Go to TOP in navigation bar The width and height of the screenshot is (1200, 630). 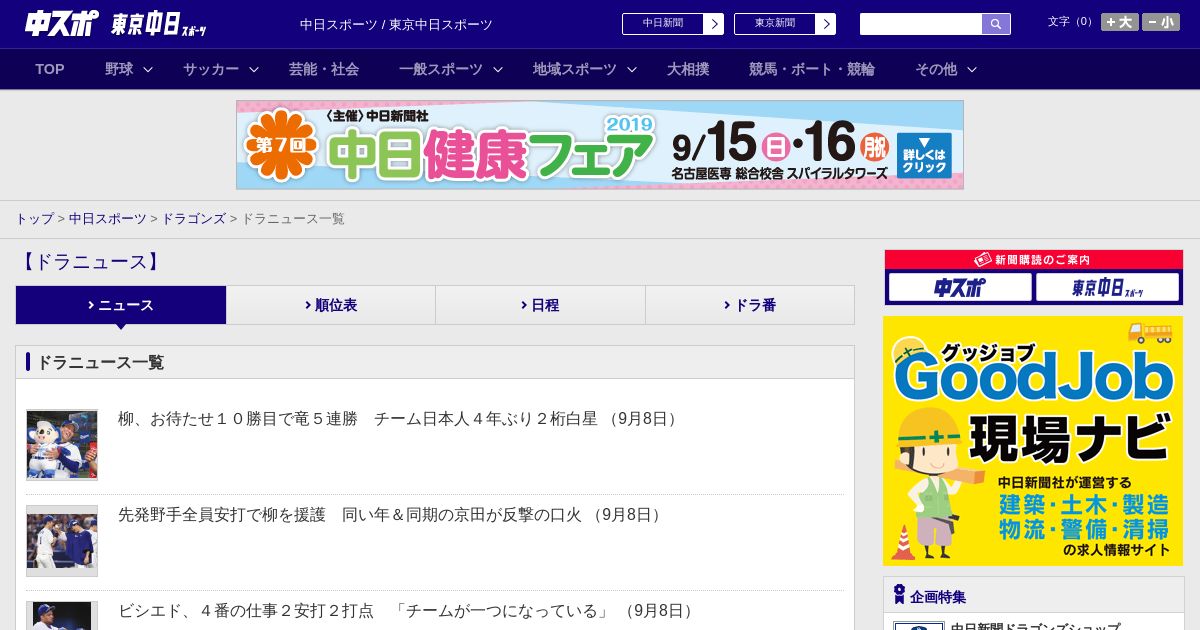[50, 69]
